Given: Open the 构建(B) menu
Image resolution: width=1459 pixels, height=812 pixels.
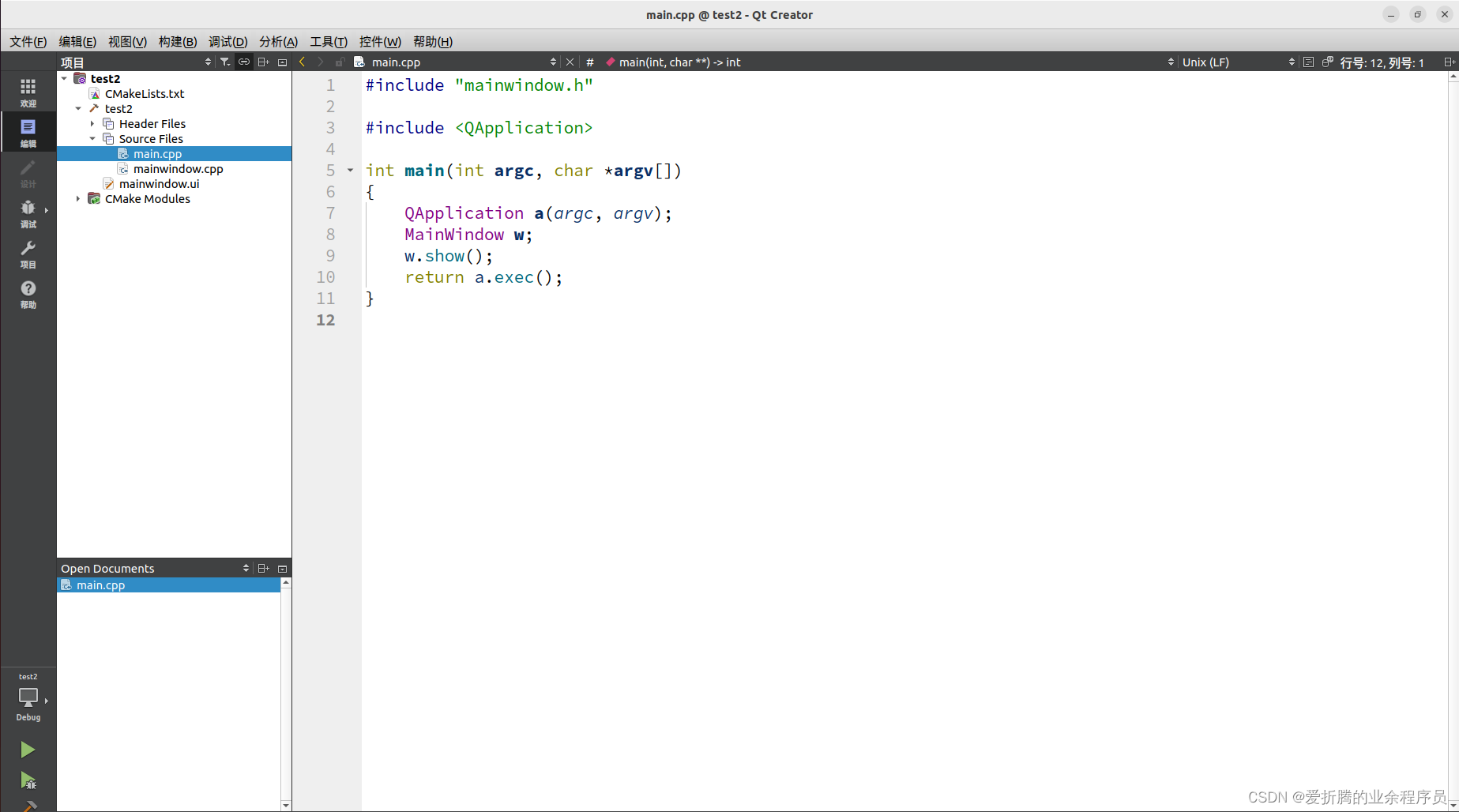Looking at the screenshot, I should 178,41.
